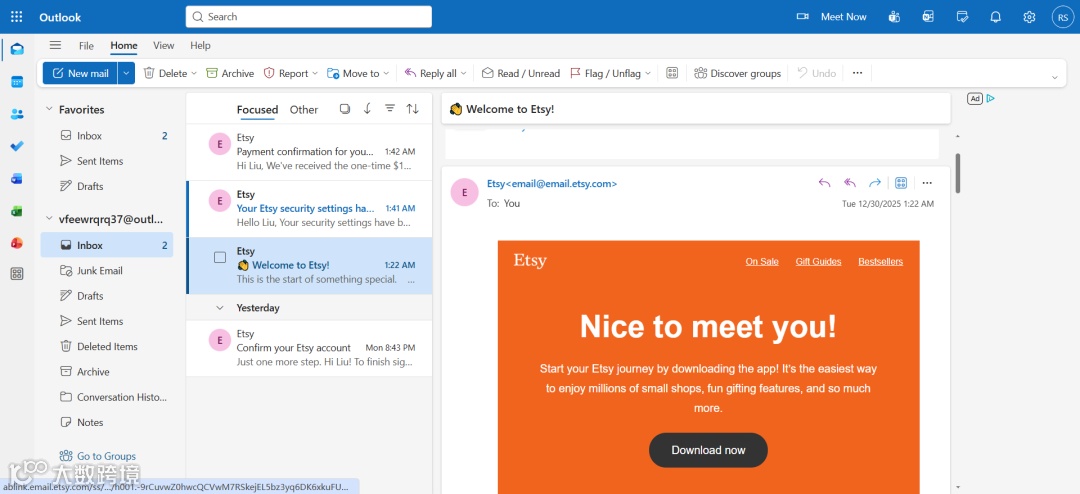Open the Report dropdown arrow
The width and height of the screenshot is (1080, 494).
click(x=315, y=73)
